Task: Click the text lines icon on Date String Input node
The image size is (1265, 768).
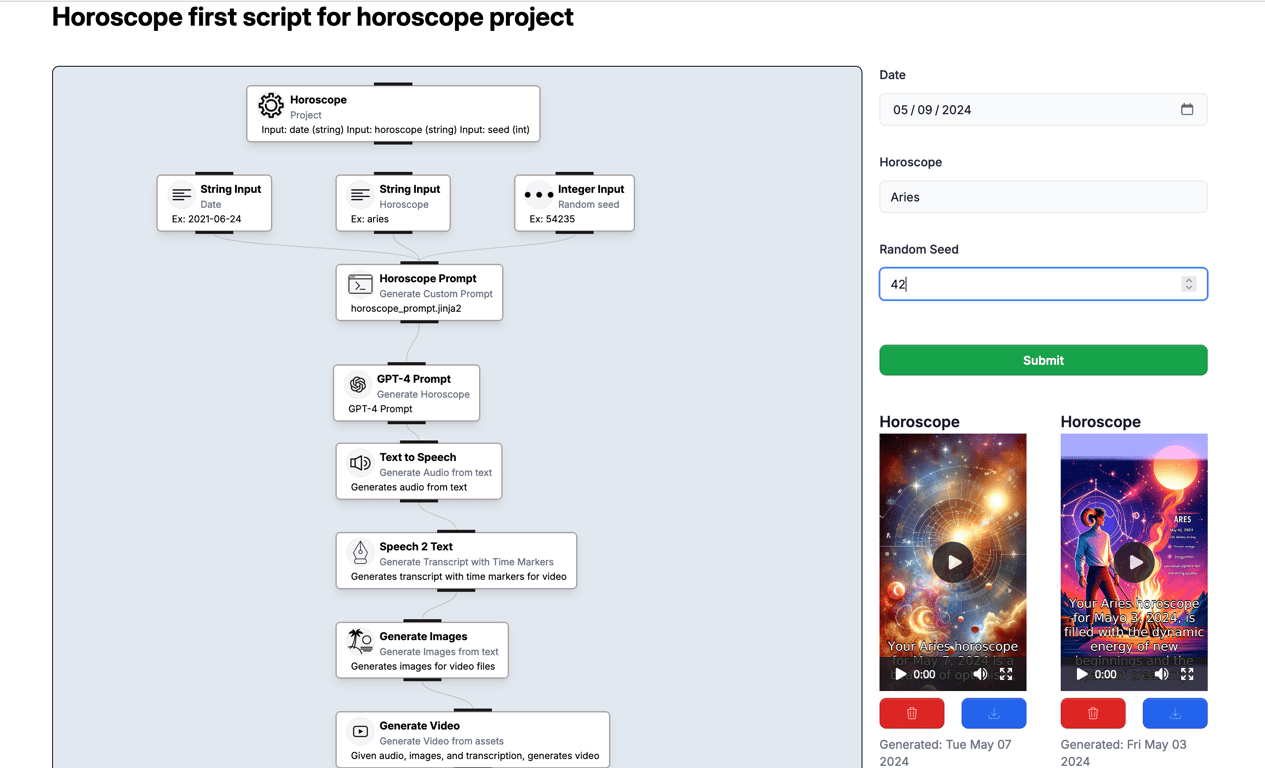Action: tap(181, 195)
